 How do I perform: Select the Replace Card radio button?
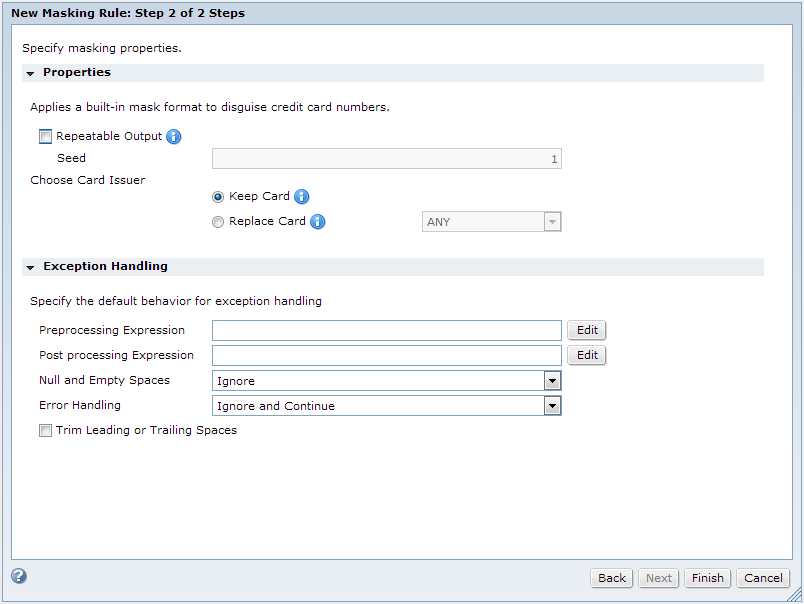[x=218, y=222]
